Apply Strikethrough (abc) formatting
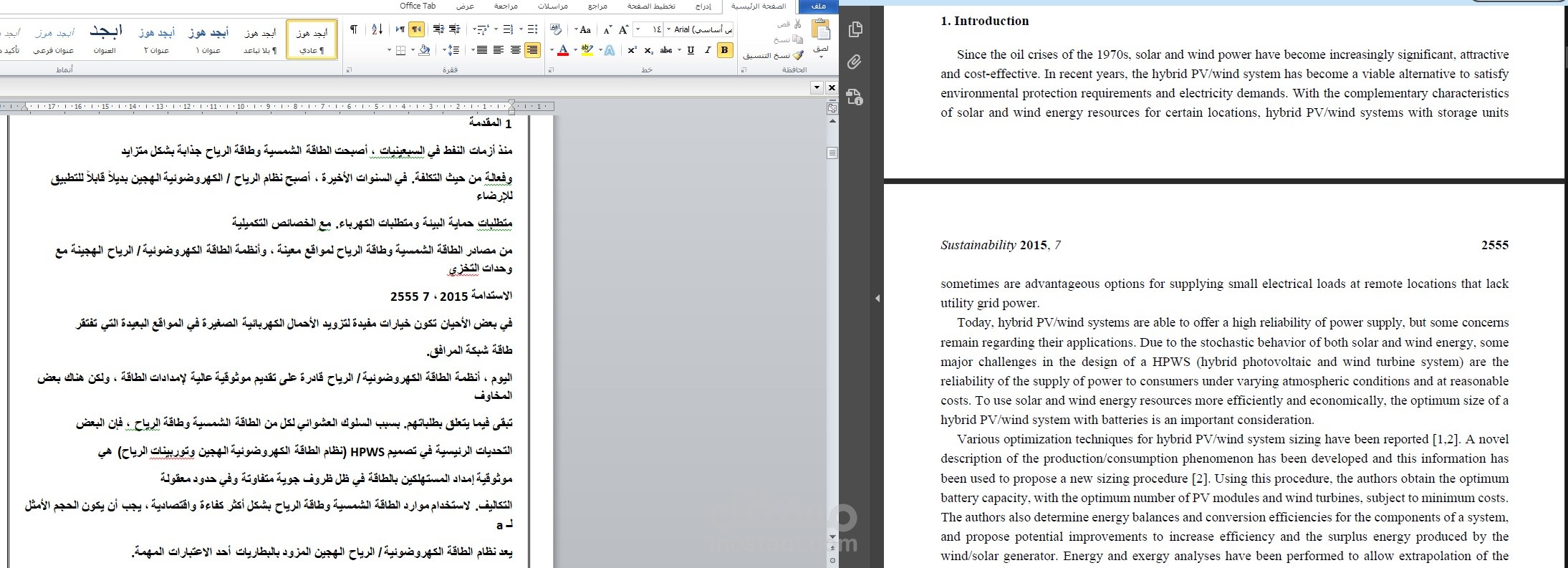The image size is (1568, 568). coord(666,50)
